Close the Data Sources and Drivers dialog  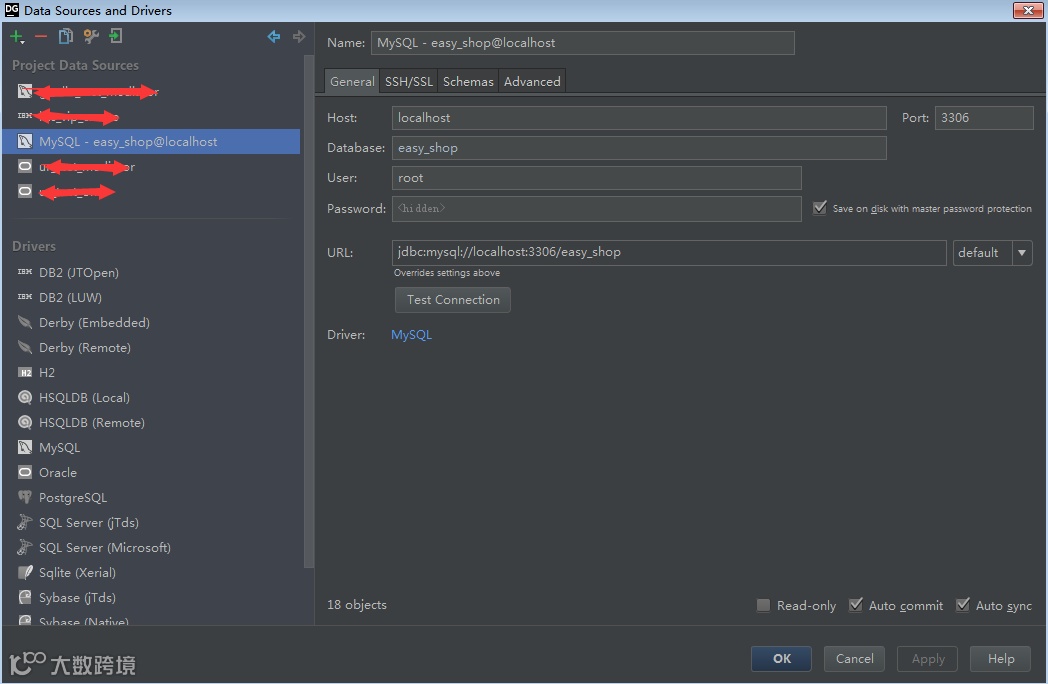(1028, 10)
